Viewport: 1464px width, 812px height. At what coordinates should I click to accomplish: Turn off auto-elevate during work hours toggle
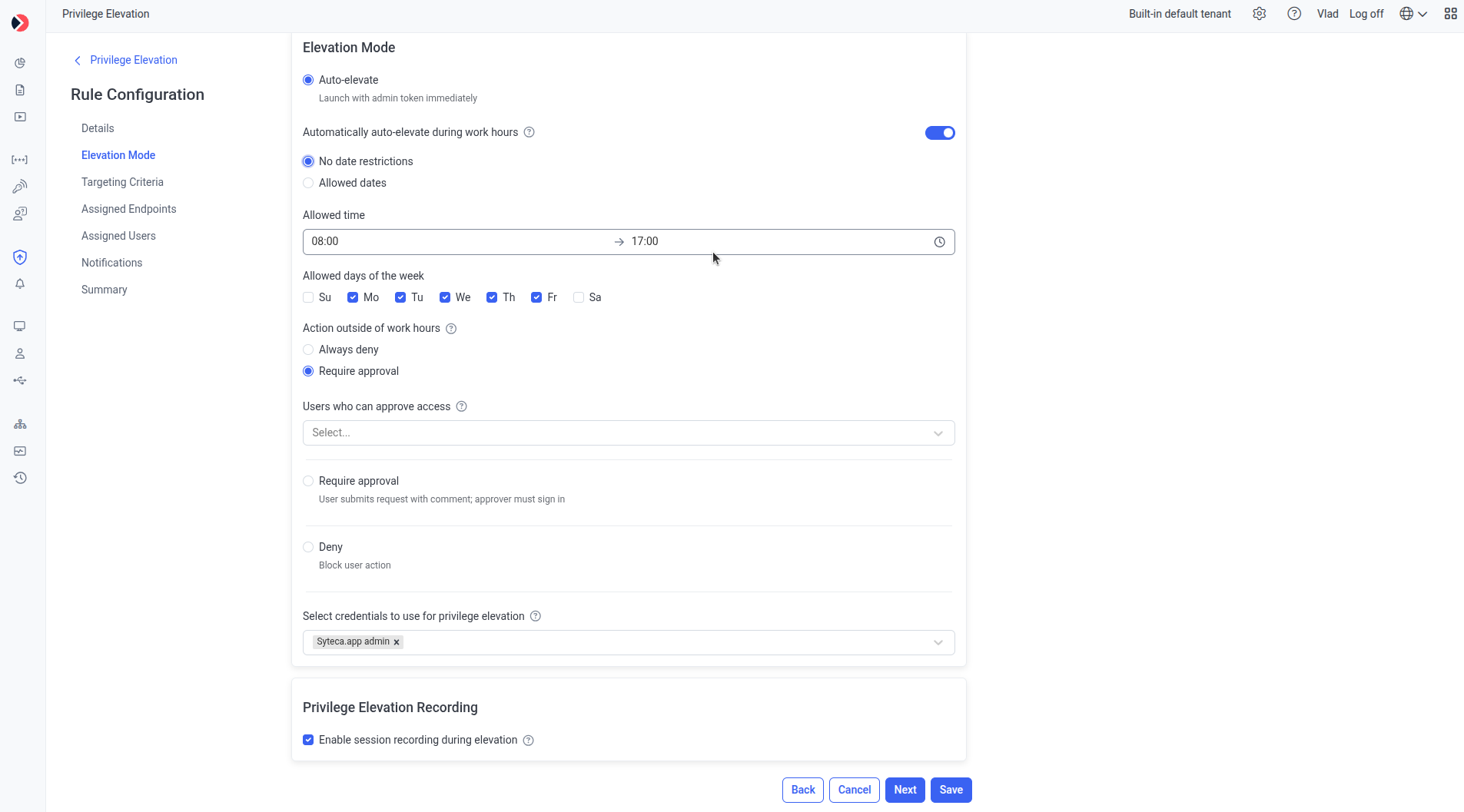click(939, 133)
